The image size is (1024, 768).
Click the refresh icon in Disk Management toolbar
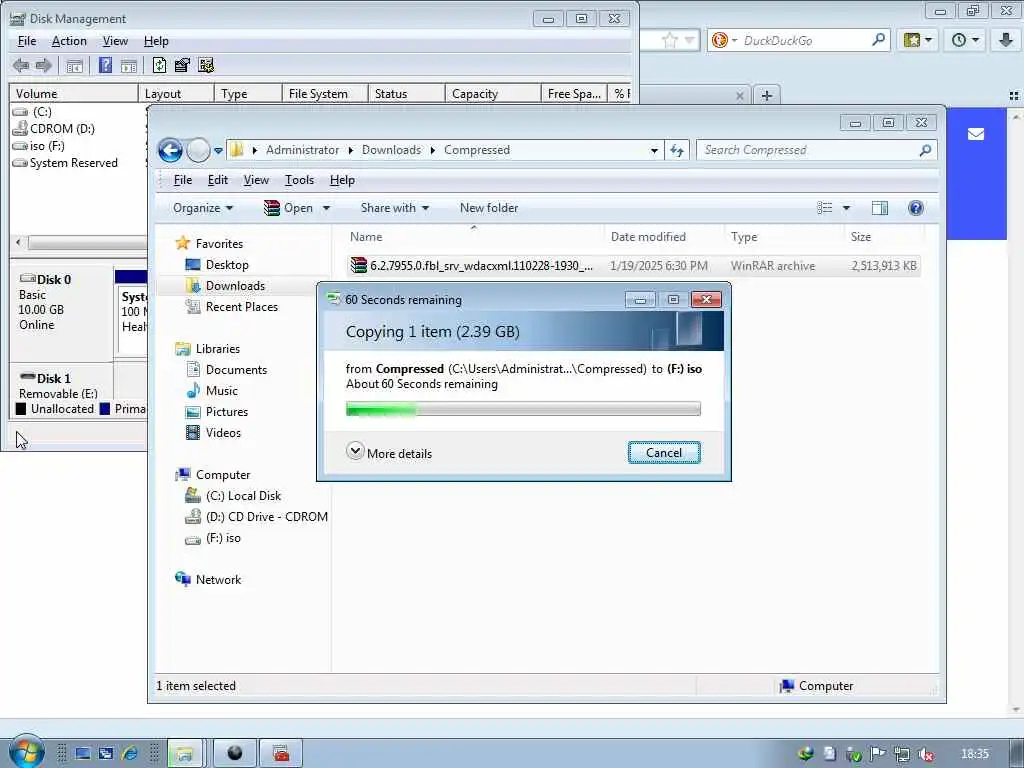(159, 65)
